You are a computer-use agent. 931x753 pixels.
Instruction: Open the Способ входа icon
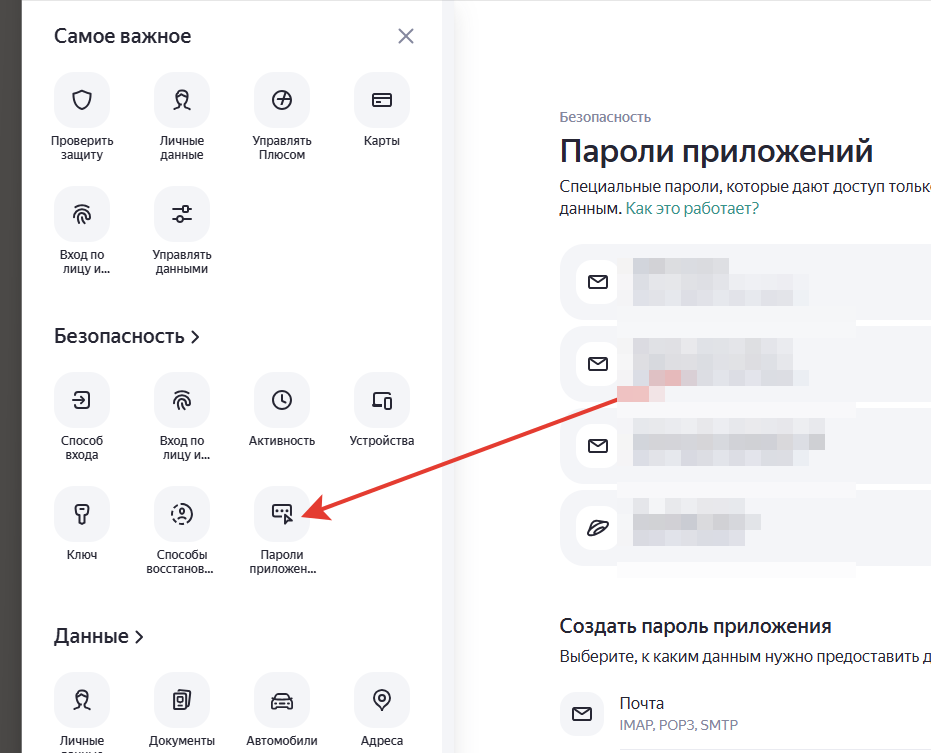tap(82, 400)
